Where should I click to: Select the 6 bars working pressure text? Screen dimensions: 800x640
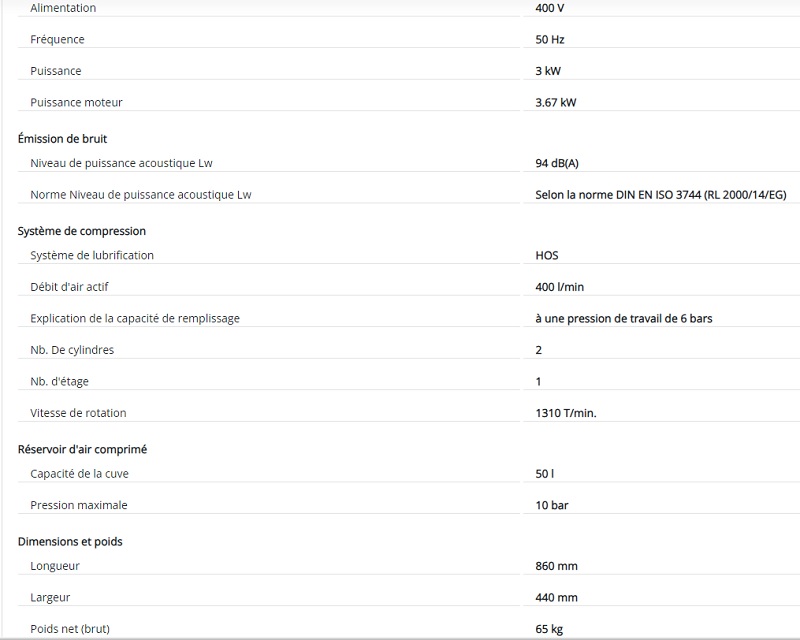click(624, 319)
